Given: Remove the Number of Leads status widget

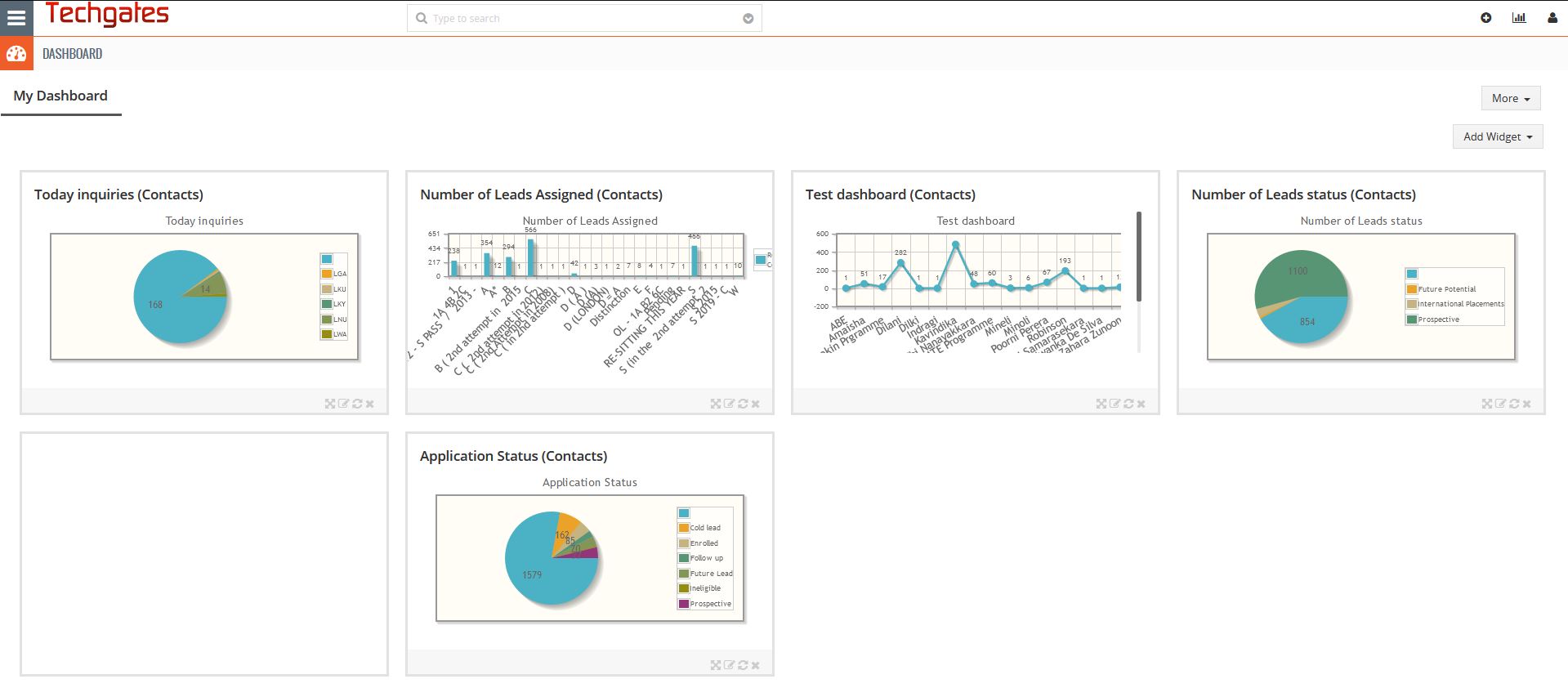Looking at the screenshot, I should [x=1526, y=404].
